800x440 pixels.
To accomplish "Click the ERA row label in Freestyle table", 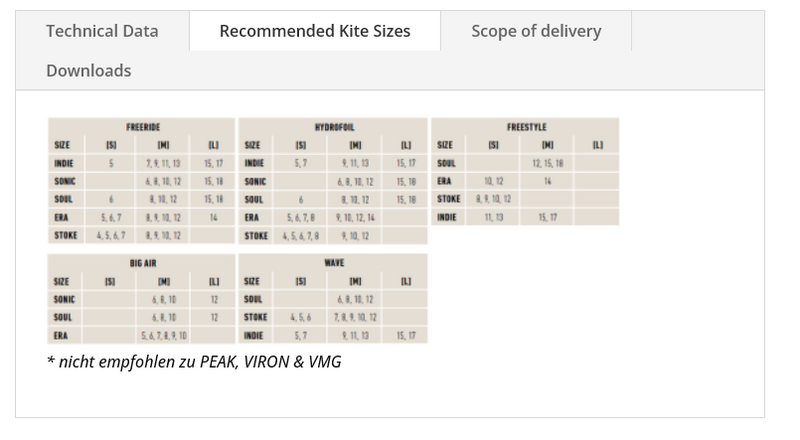I will click(445, 181).
